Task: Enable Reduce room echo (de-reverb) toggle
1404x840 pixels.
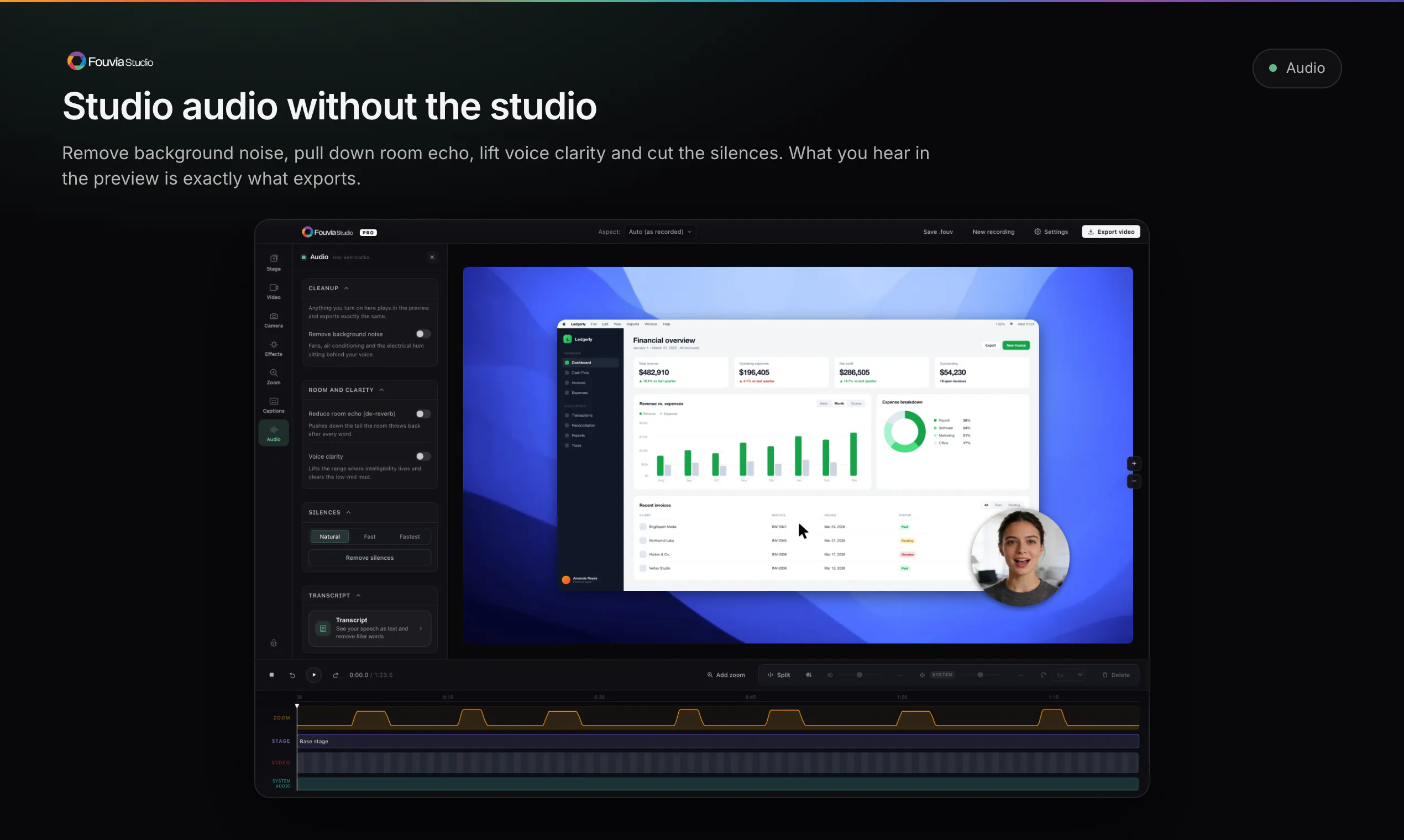Action: pyautogui.click(x=423, y=414)
